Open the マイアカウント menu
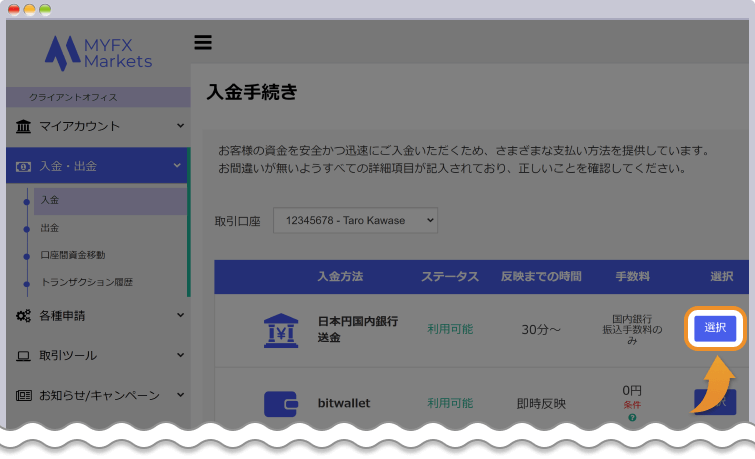Viewport: 755px width, 459px height. (98, 126)
